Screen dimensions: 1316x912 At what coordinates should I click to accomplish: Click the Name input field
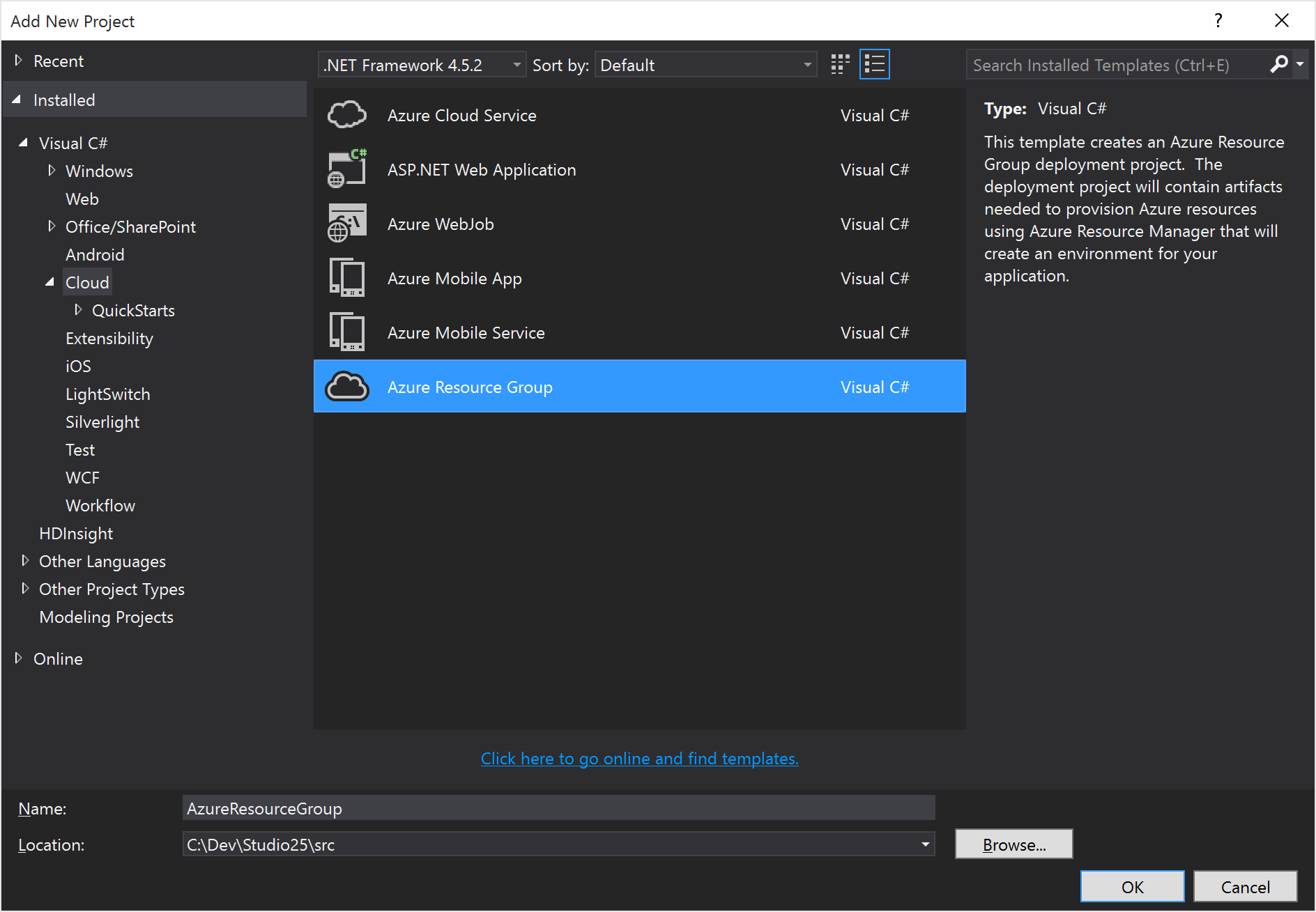point(558,808)
